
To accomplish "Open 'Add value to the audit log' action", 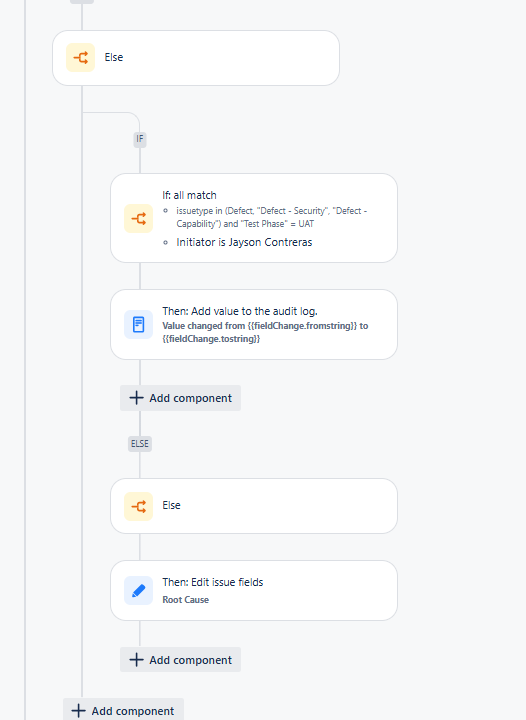I will [254, 325].
